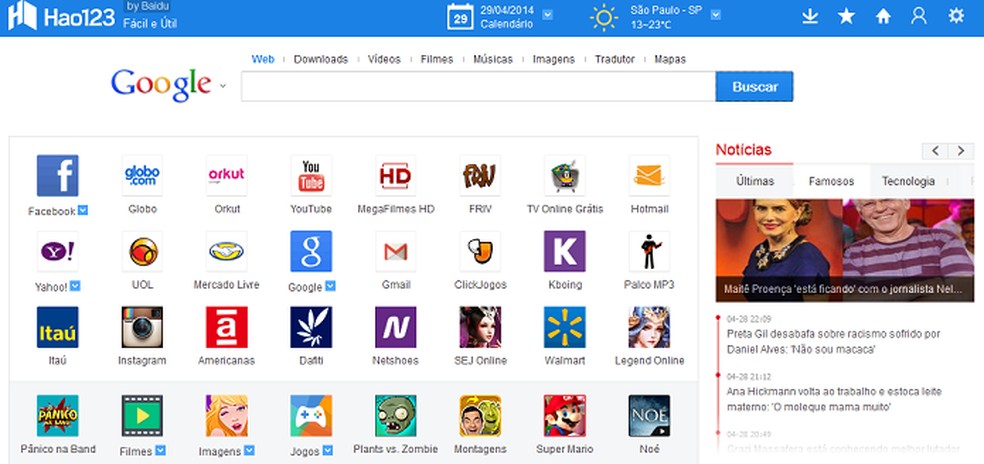Click the Walmart spark icon
The height and width of the screenshot is (464, 984).
pos(565,327)
